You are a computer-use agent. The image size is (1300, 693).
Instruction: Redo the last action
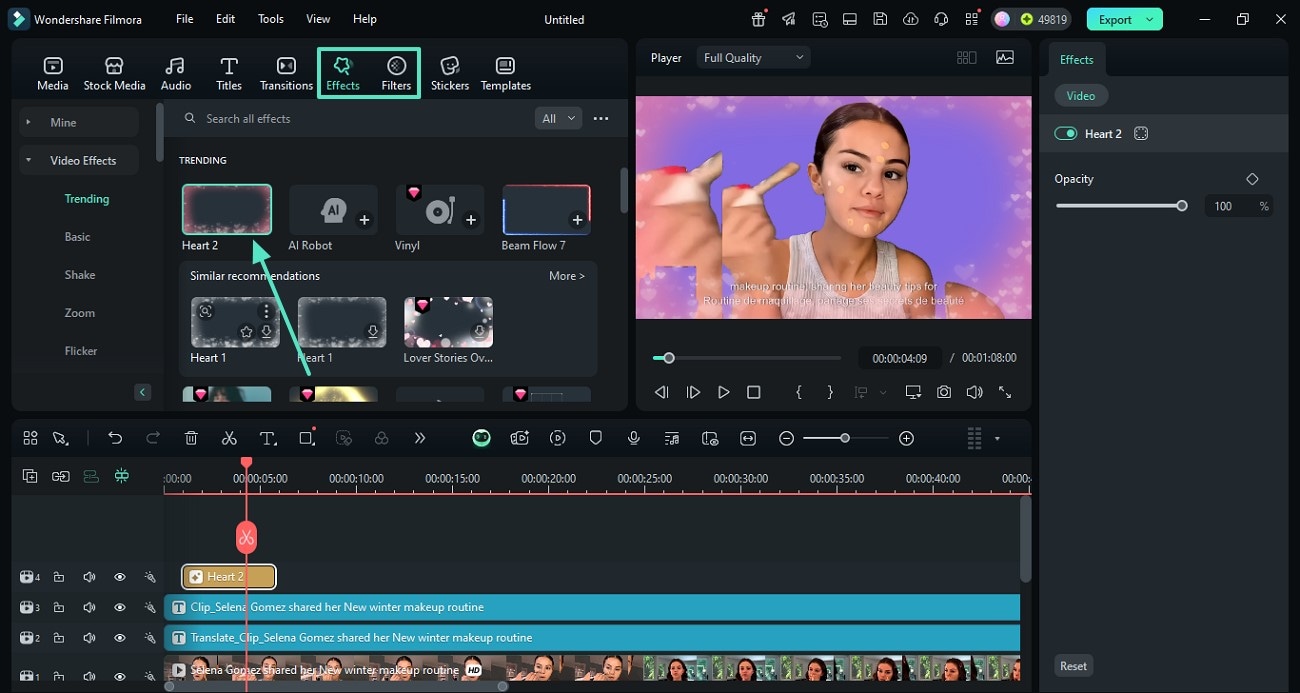pos(153,438)
